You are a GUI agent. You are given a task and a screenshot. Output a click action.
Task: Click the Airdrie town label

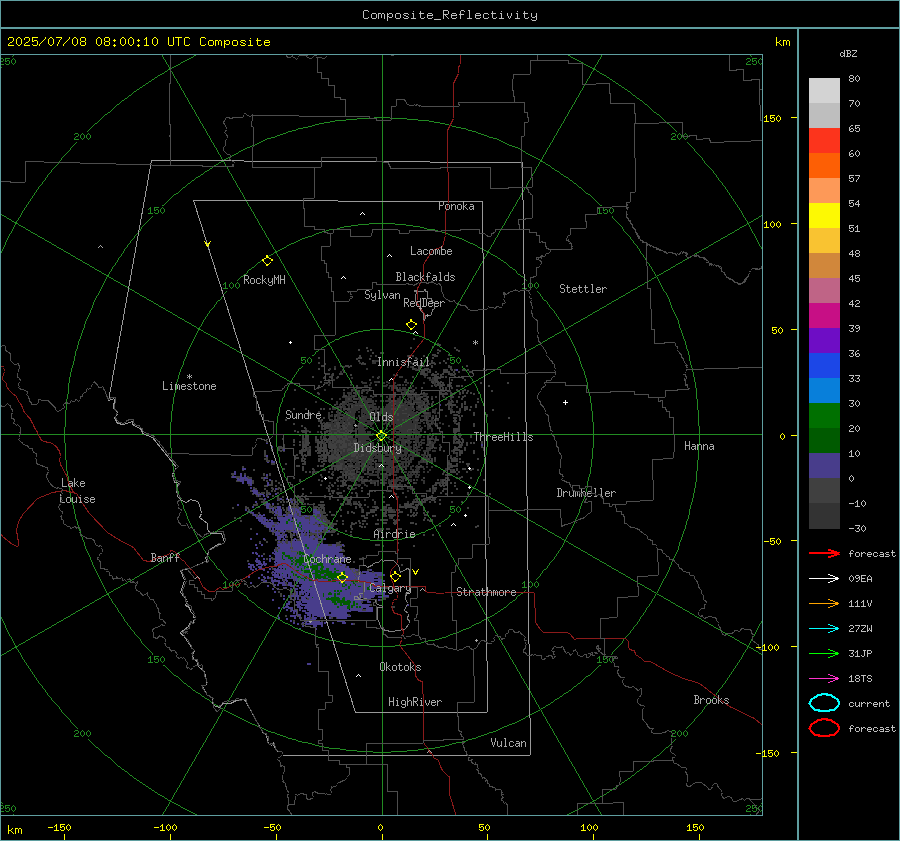point(394,534)
